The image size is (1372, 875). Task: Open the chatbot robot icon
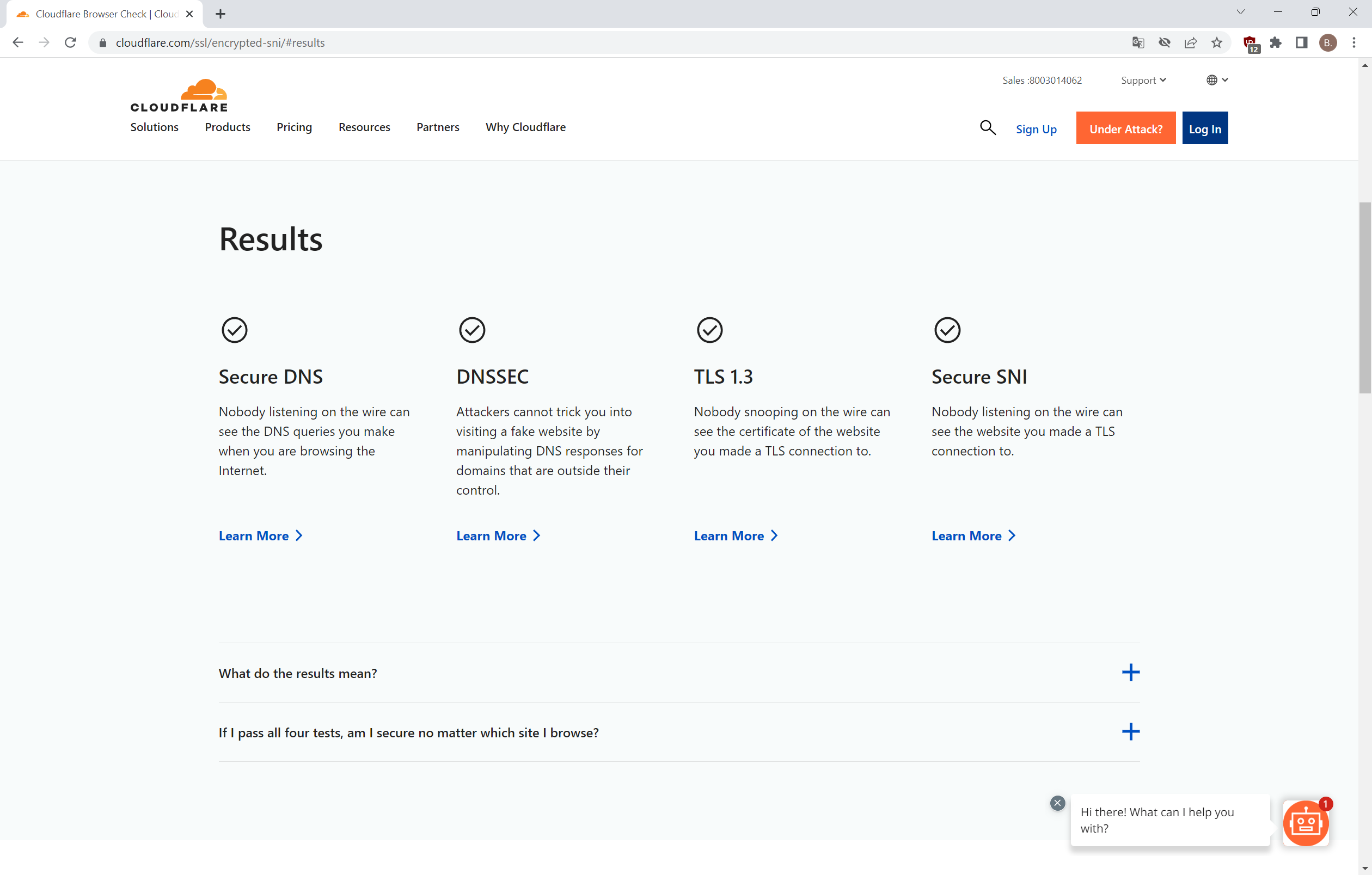1306,823
